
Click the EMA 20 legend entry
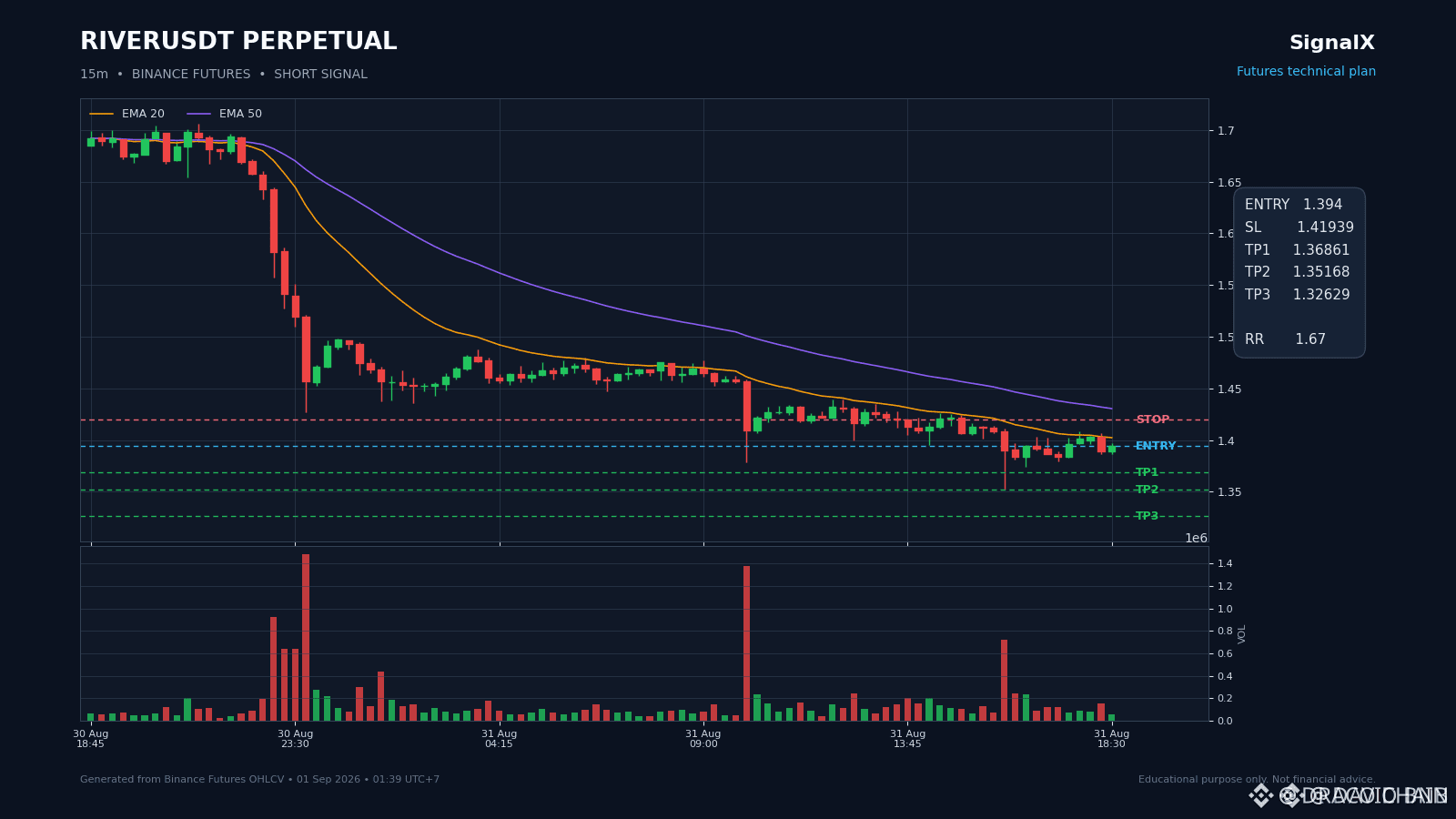(127, 114)
